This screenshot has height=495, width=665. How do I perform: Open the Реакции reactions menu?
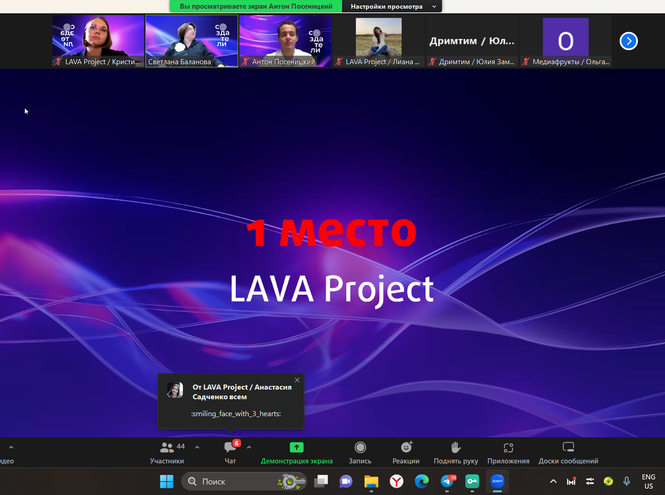pos(406,451)
